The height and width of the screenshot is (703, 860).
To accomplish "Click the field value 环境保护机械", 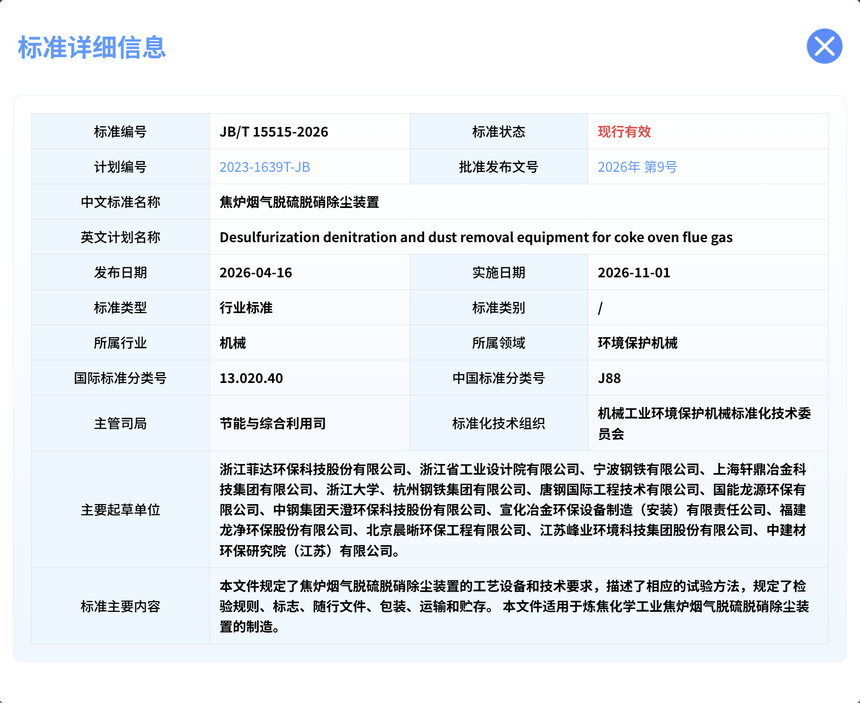I will 637,343.
